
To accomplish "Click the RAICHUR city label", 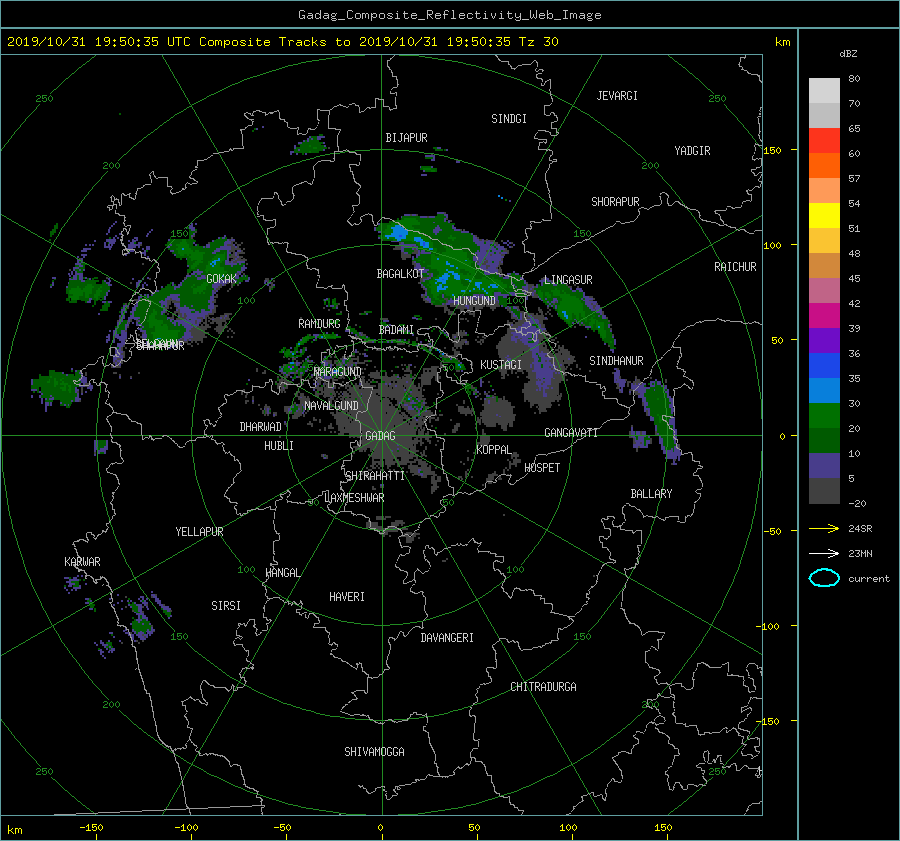I will pos(735,267).
